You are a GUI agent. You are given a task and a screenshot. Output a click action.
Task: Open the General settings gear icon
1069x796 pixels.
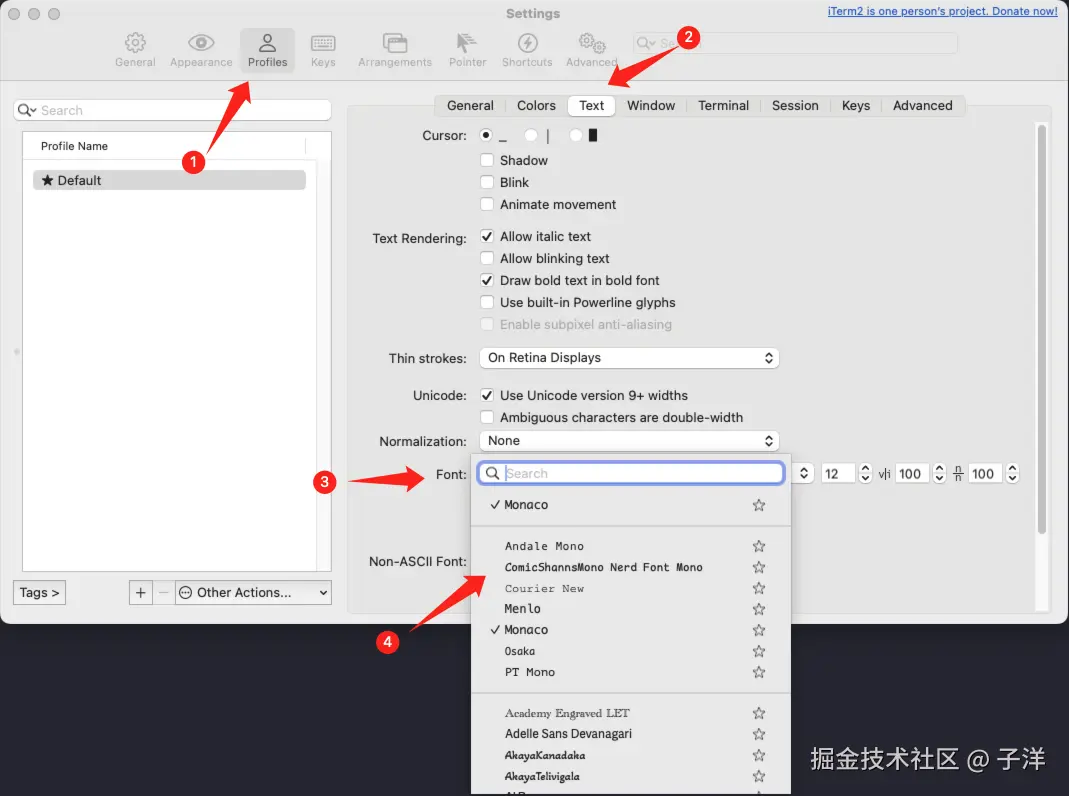135,43
